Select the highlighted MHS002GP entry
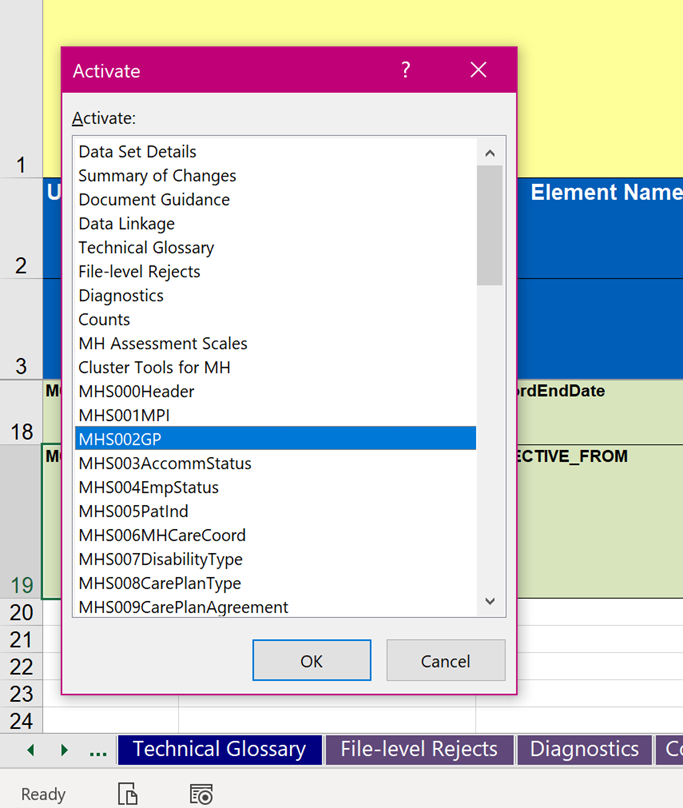Screen dimensions: 683x808 (x=275, y=439)
